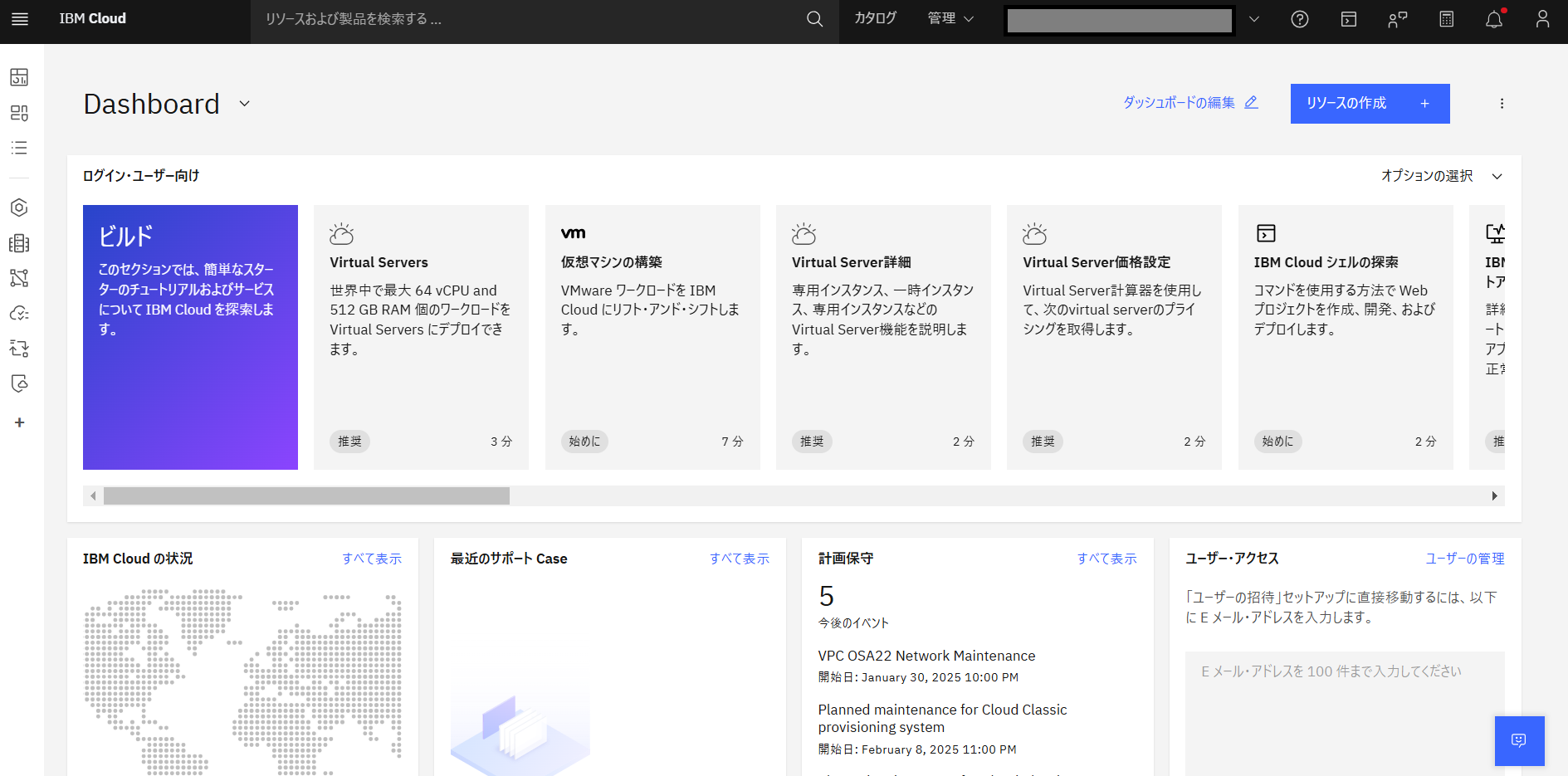Open the feedback chat button
The width and height of the screenshot is (1568, 776).
pos(1519,740)
